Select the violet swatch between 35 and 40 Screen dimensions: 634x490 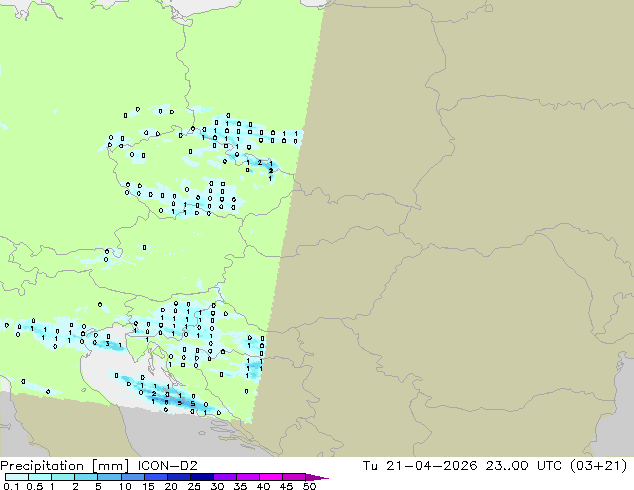click(x=248, y=477)
